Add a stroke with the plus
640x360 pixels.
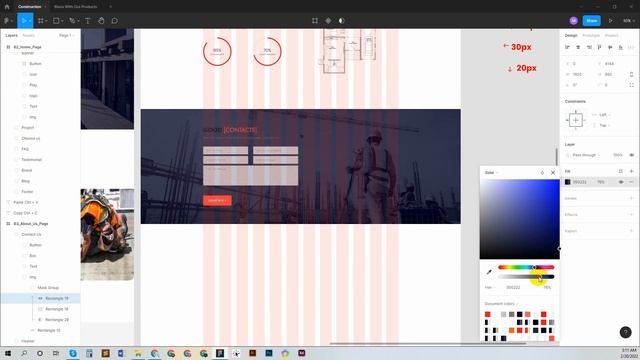[x=631, y=198]
